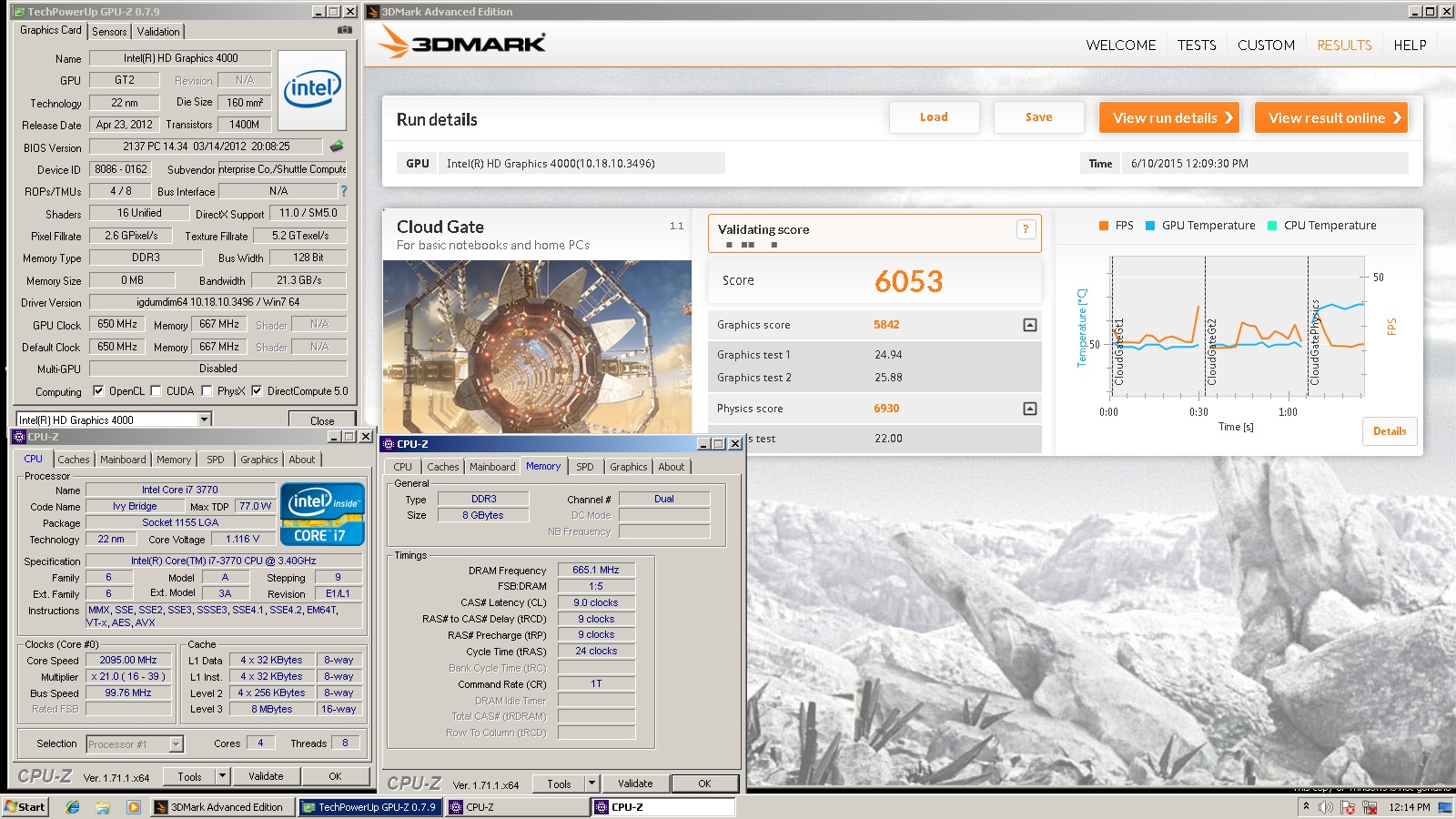The width and height of the screenshot is (1456, 819).
Task: Click GPU-Z Close button
Action: coord(322,420)
